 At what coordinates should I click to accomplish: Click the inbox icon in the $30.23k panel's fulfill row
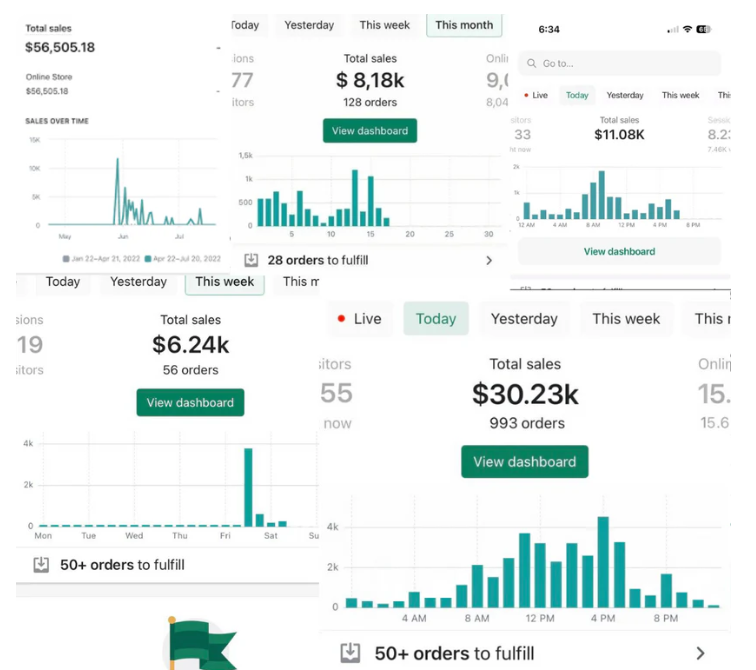point(351,653)
